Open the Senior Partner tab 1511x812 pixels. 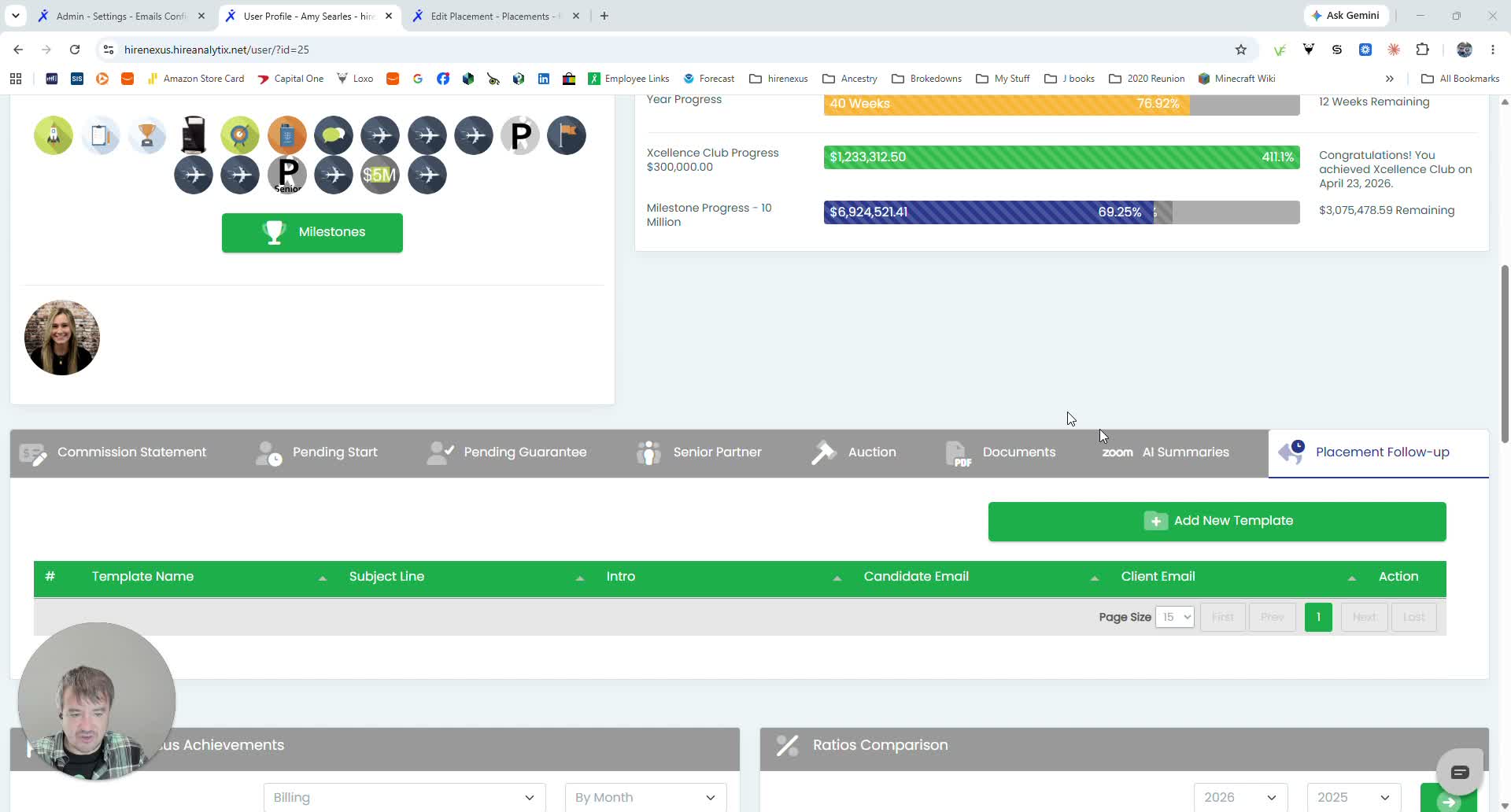[x=699, y=452]
